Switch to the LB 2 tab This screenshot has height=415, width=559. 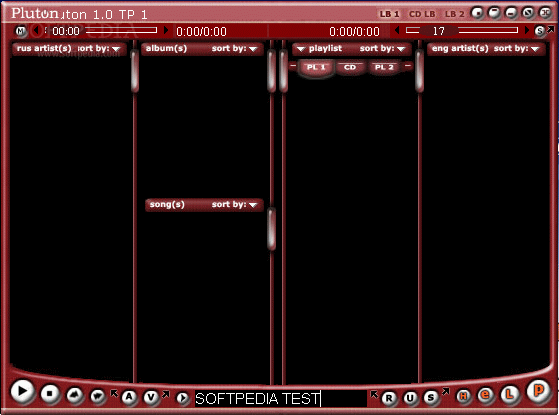click(454, 14)
